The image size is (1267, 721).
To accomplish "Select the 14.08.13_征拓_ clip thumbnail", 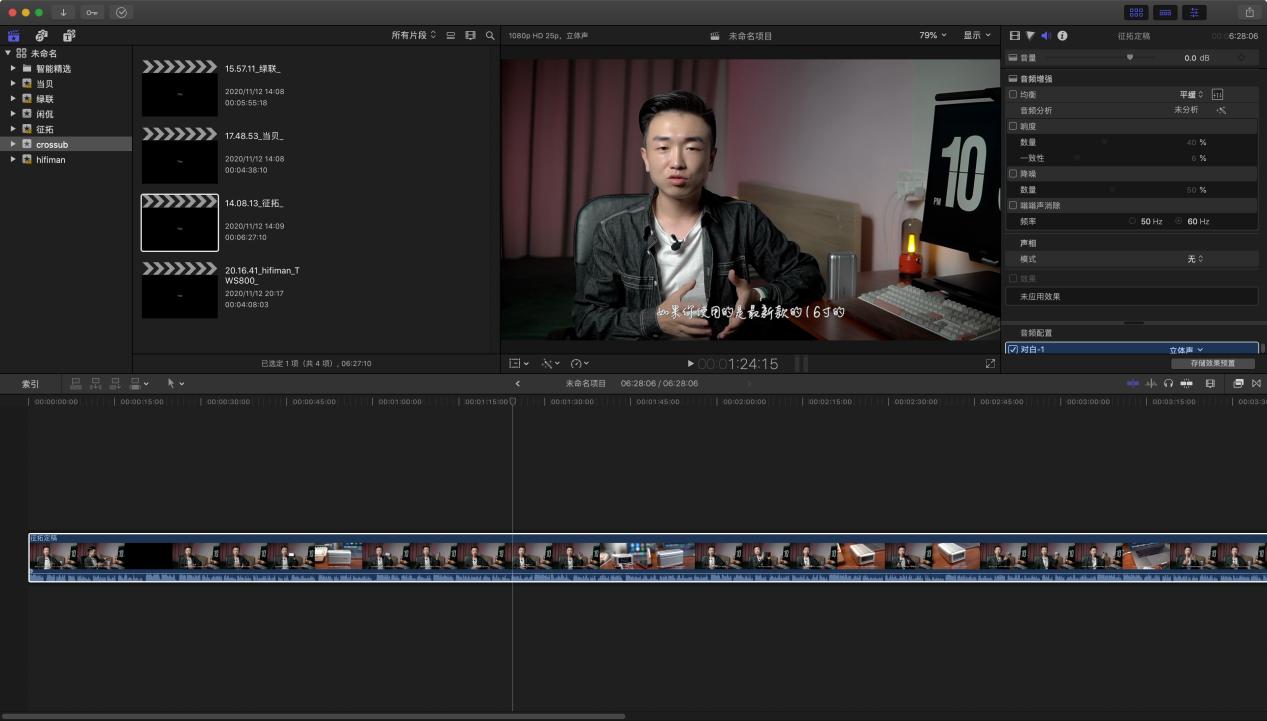I will [179, 221].
